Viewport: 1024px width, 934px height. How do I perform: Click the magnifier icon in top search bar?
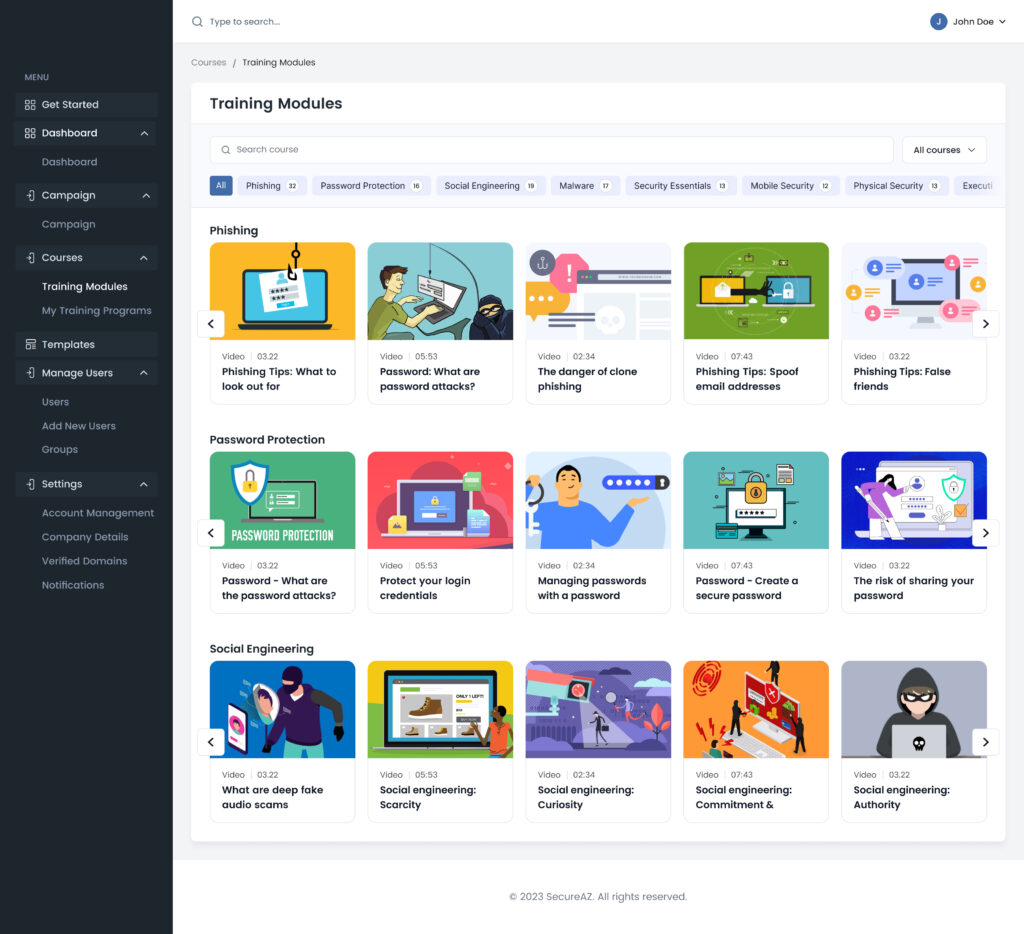tap(197, 22)
